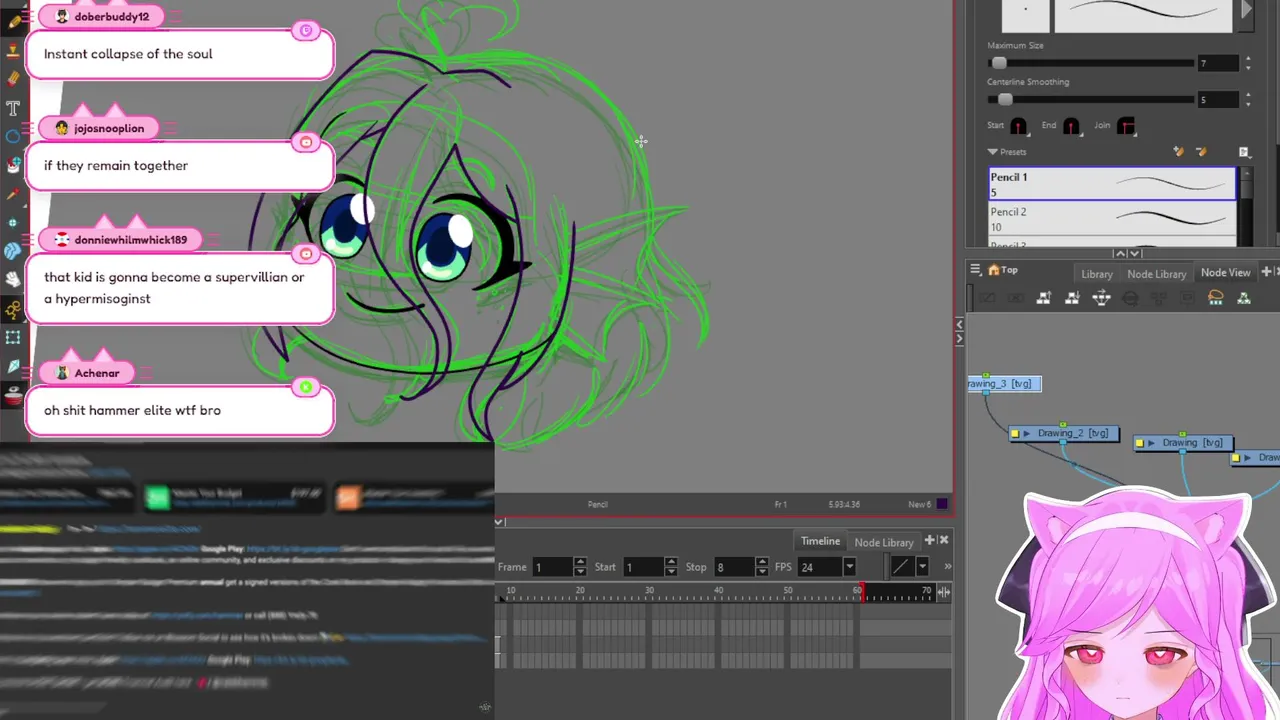Click the Achenar username in chat

tap(97, 373)
